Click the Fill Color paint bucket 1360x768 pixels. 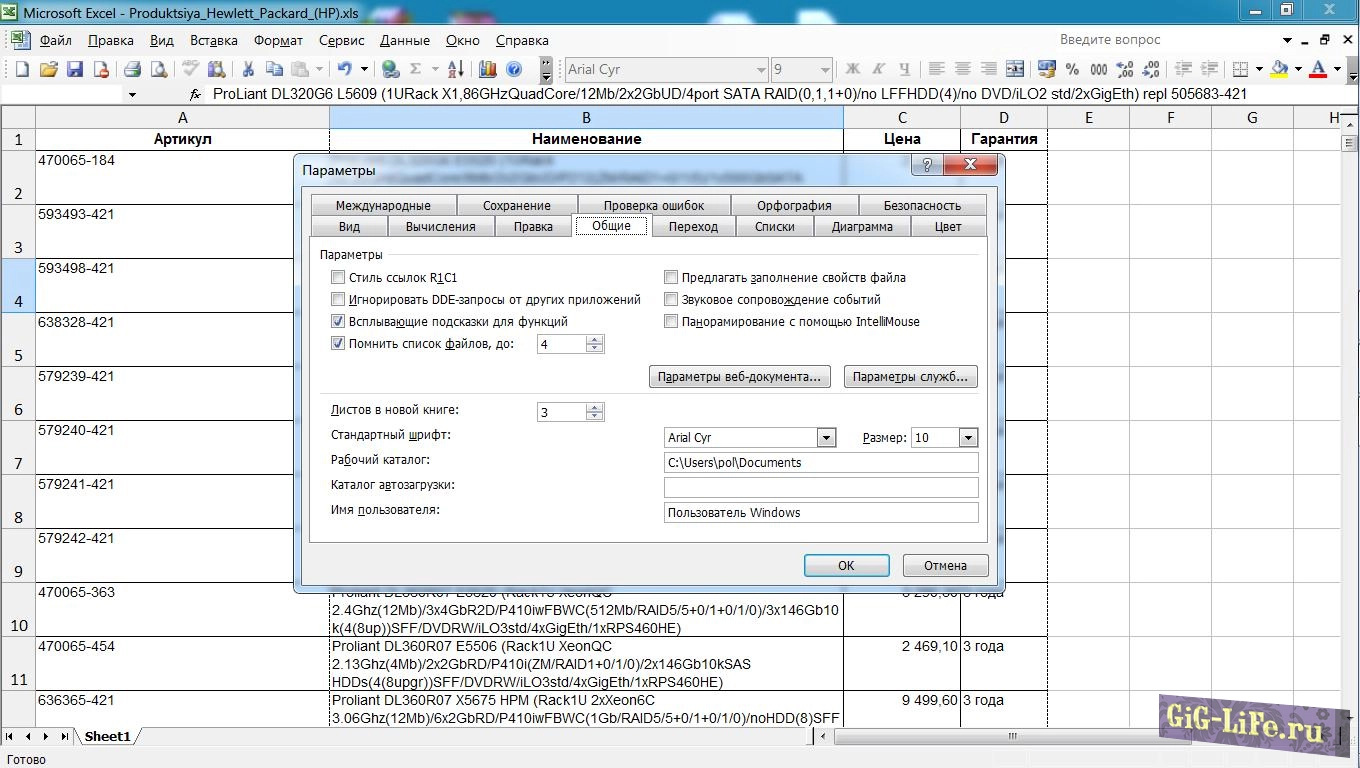pos(1279,69)
